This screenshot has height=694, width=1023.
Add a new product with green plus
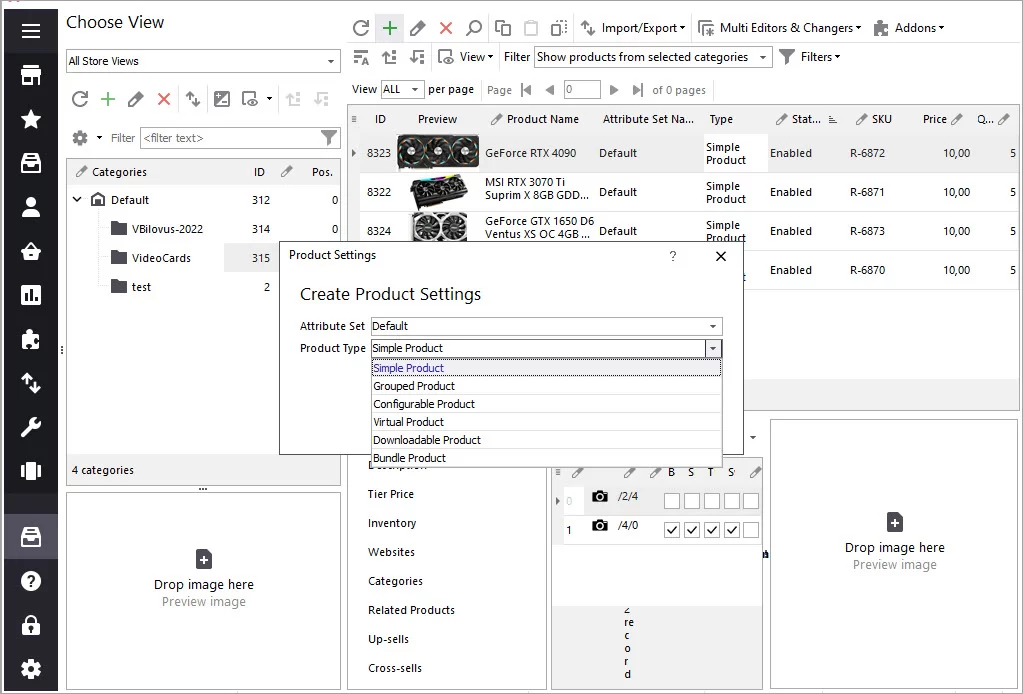(389, 28)
